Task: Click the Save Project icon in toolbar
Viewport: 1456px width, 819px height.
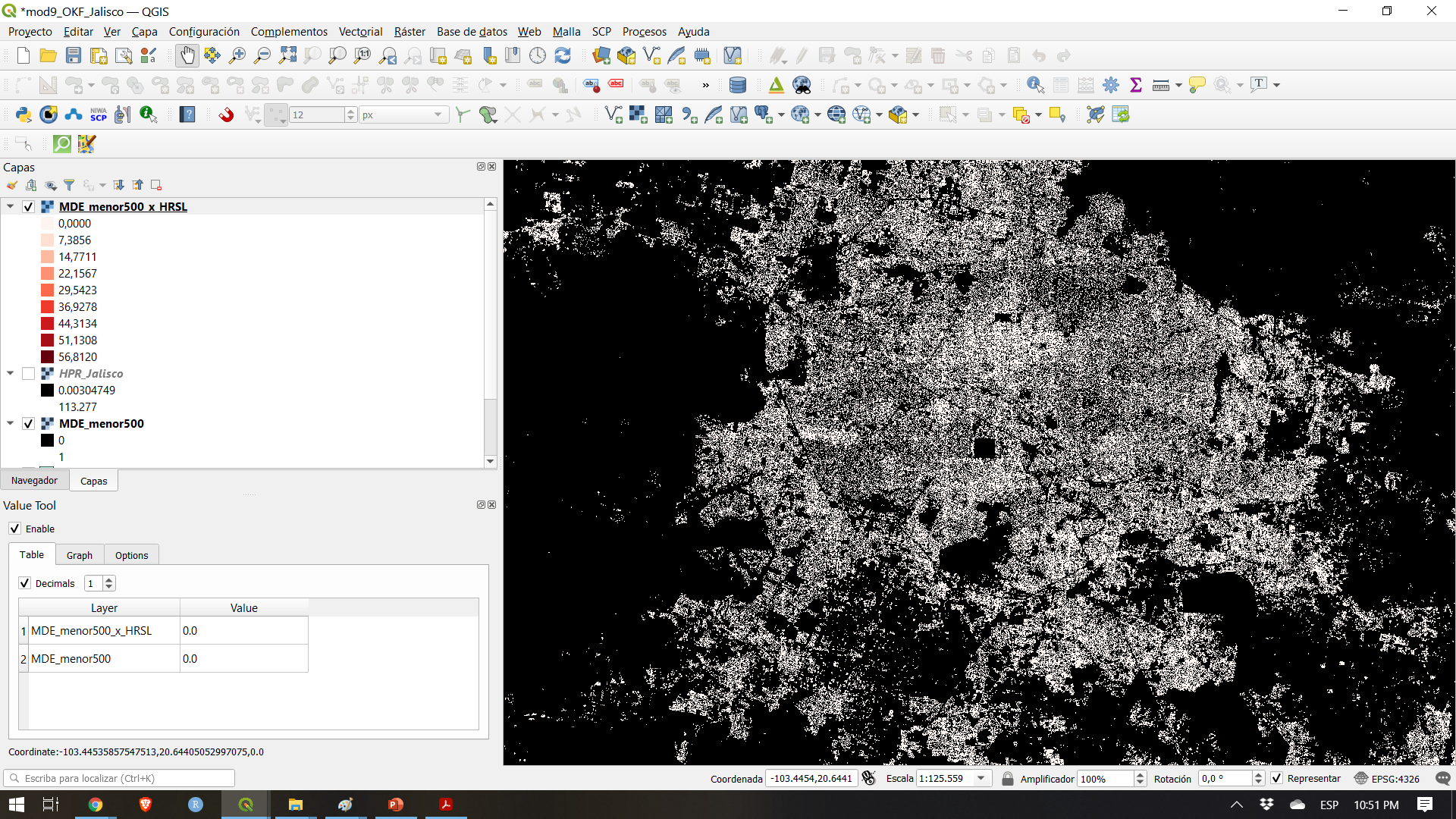Action: (x=72, y=55)
